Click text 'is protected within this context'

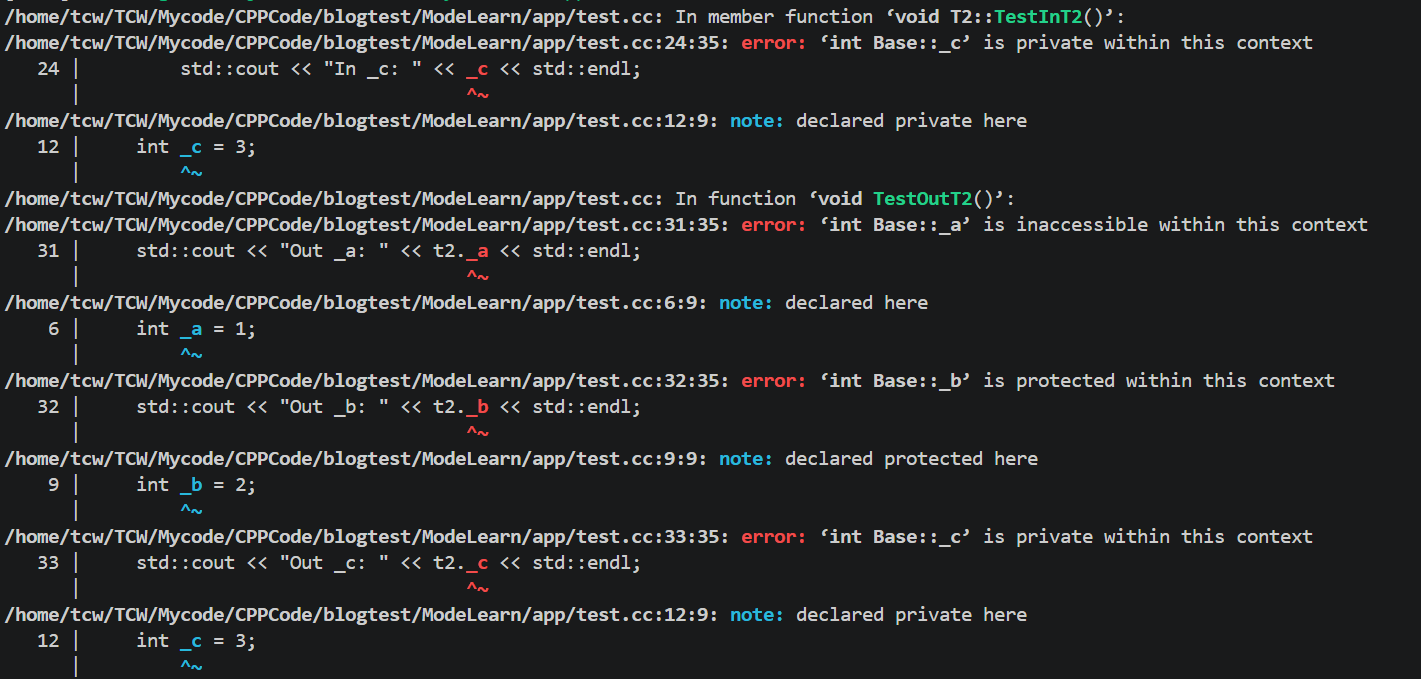point(1159,381)
